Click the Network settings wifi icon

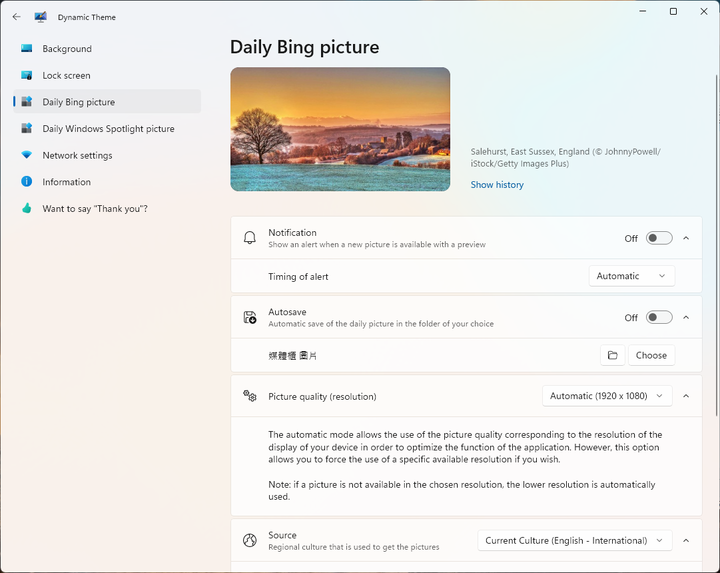pos(27,155)
